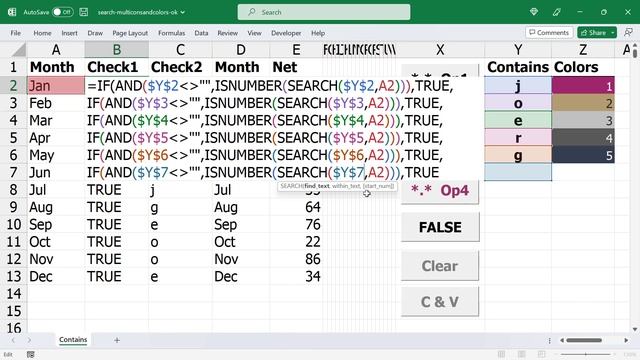Click the Save icon in title bar
This screenshot has width=640, height=360.
click(84, 12)
